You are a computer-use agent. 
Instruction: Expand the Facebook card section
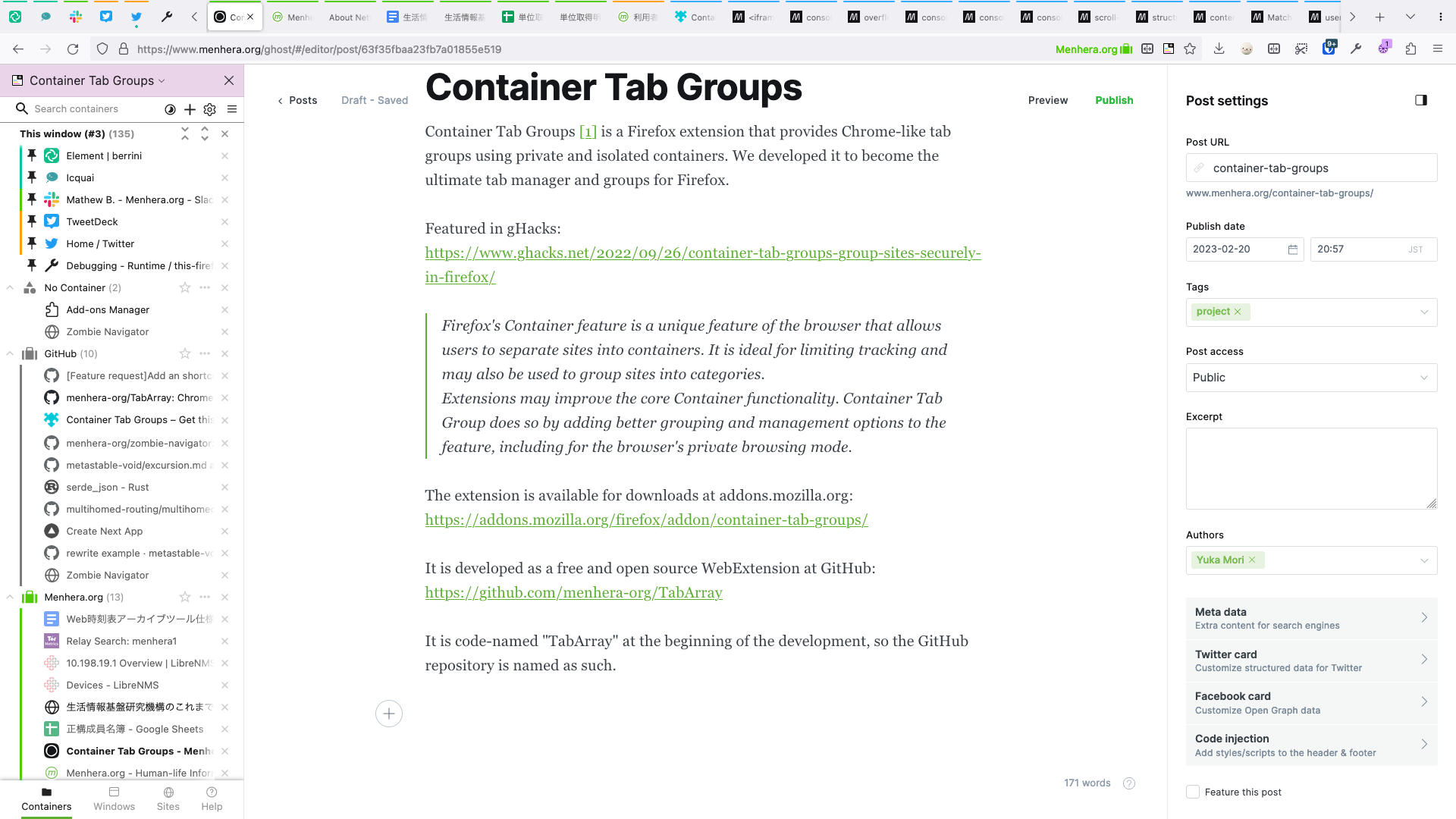click(x=1311, y=703)
